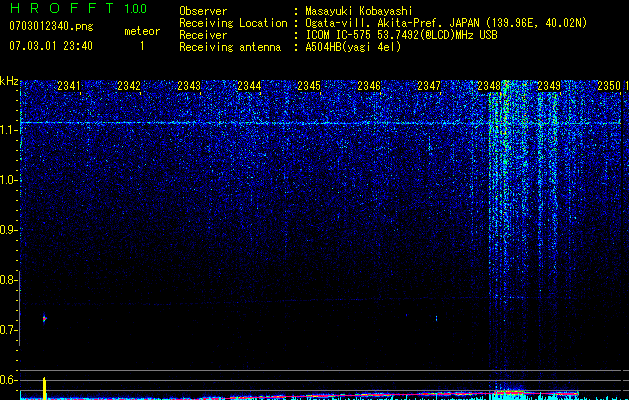
Task: Click the 2341 time marker
Action: 69,86
